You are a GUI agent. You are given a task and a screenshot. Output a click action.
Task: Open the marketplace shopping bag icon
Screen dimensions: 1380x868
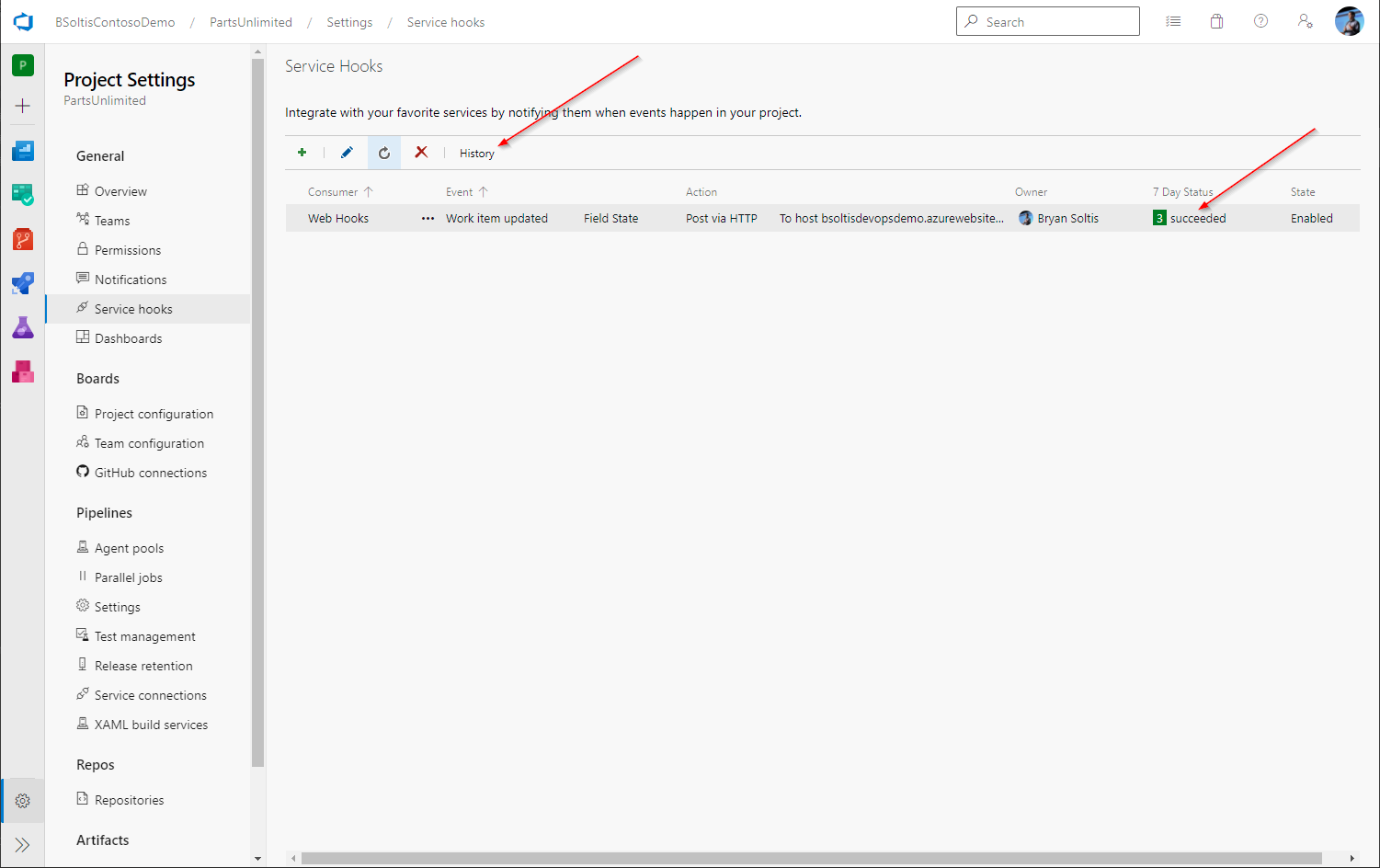point(1216,21)
